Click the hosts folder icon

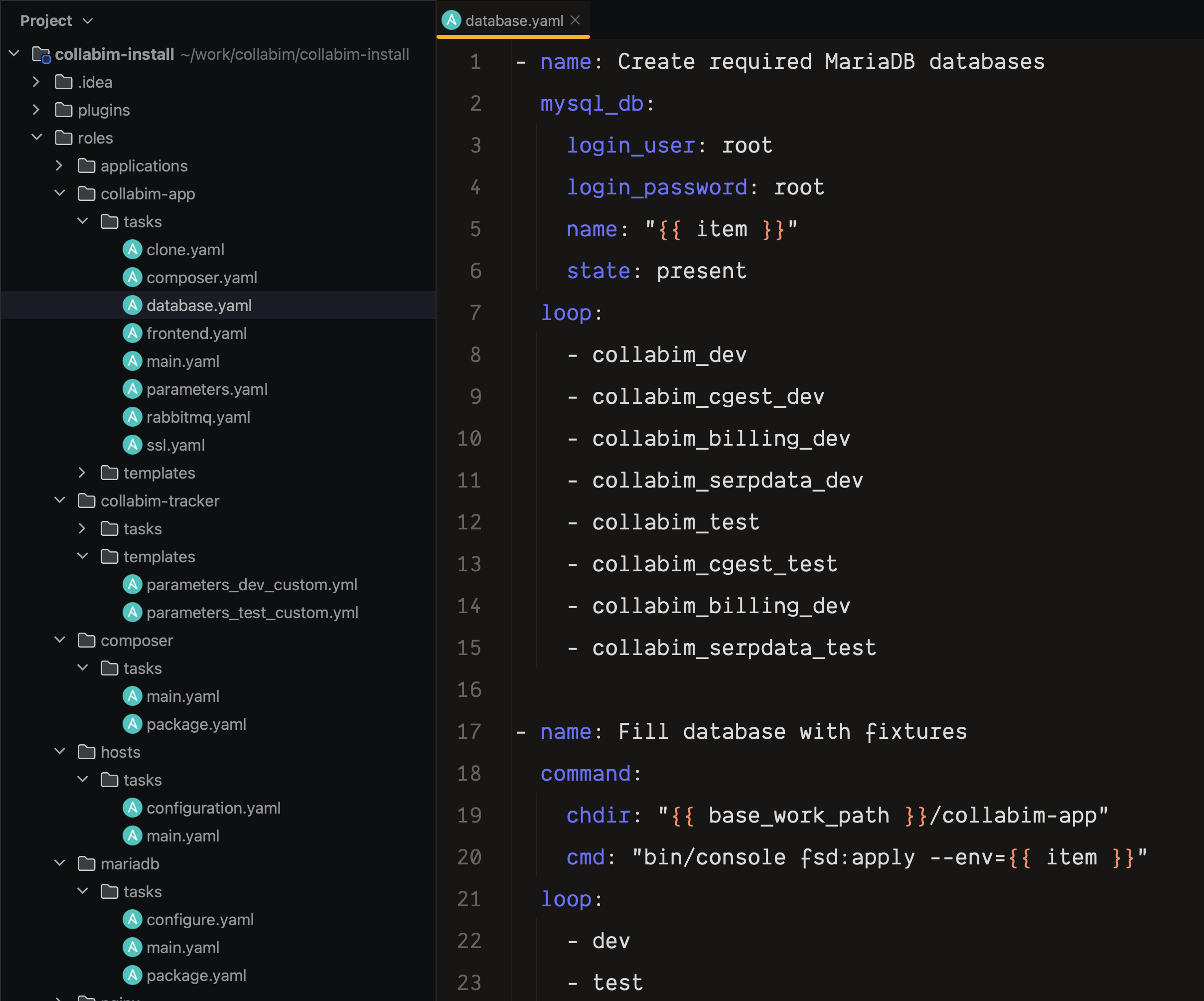pyautogui.click(x=87, y=752)
